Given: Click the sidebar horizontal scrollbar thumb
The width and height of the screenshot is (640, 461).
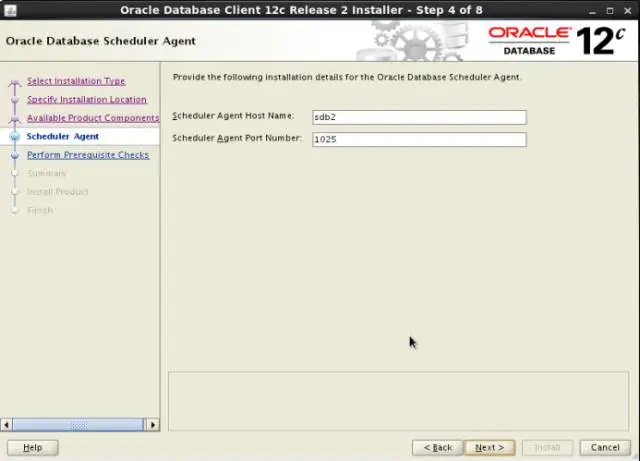Looking at the screenshot, I should point(78,425).
